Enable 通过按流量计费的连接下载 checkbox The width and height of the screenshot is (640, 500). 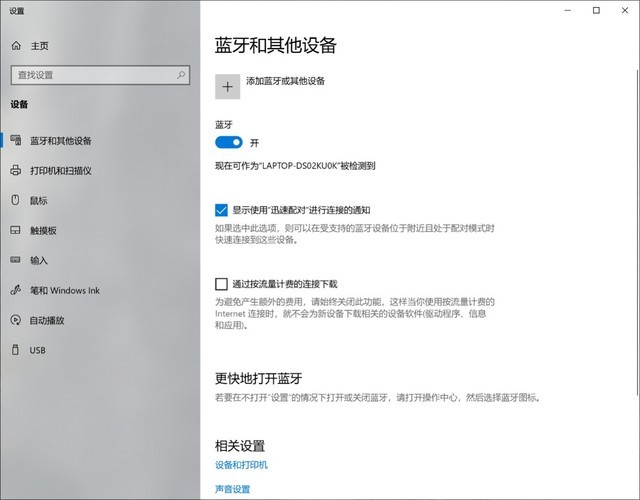tap(221, 284)
